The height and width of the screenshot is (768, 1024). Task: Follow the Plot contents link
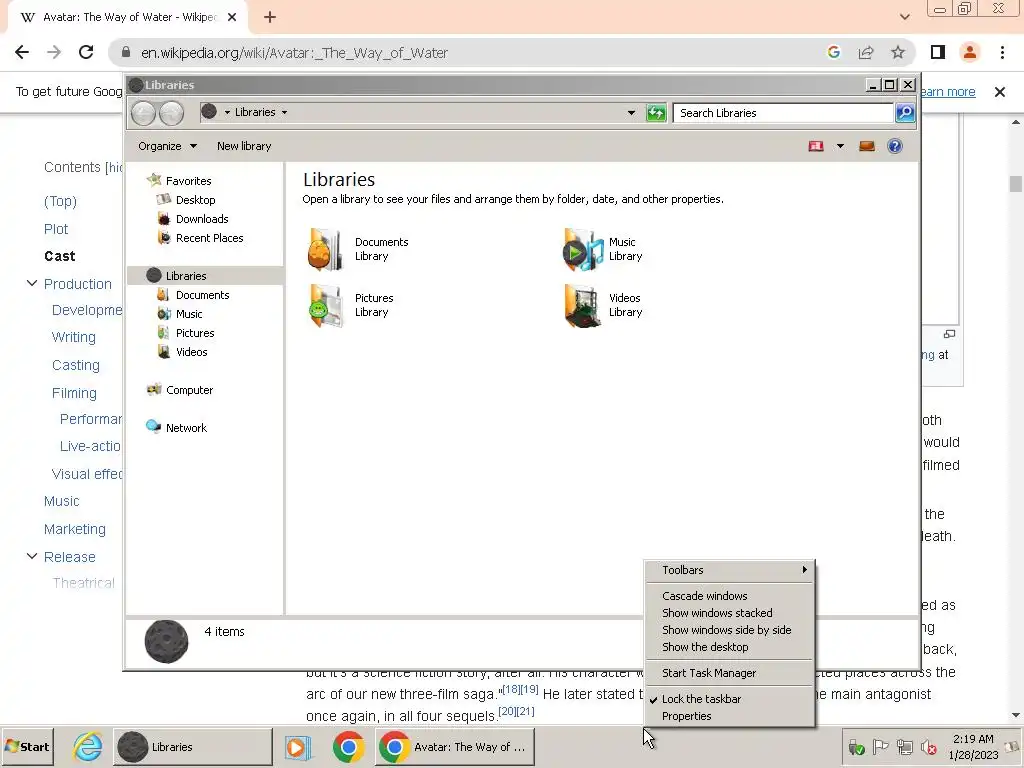point(56,229)
